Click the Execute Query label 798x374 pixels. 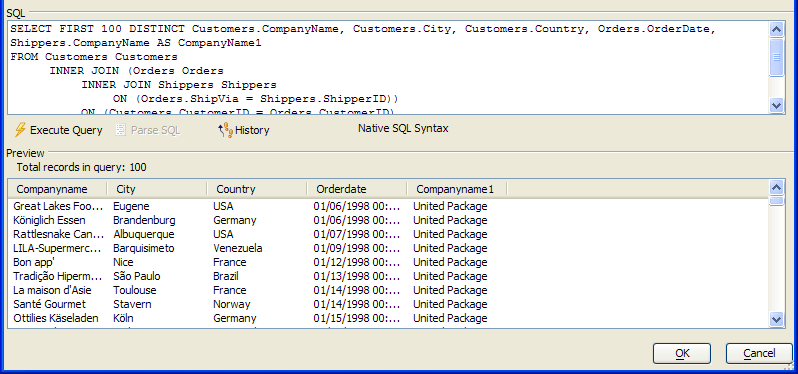point(66,130)
